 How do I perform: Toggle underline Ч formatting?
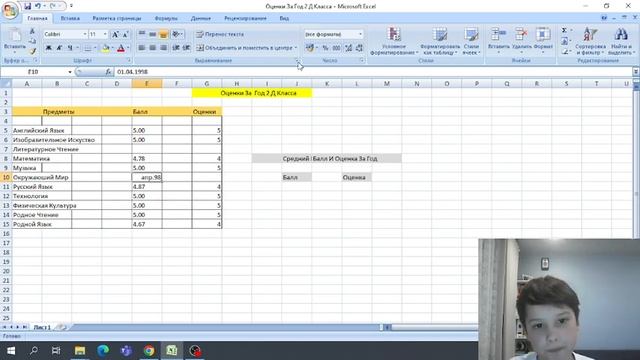(x=70, y=48)
